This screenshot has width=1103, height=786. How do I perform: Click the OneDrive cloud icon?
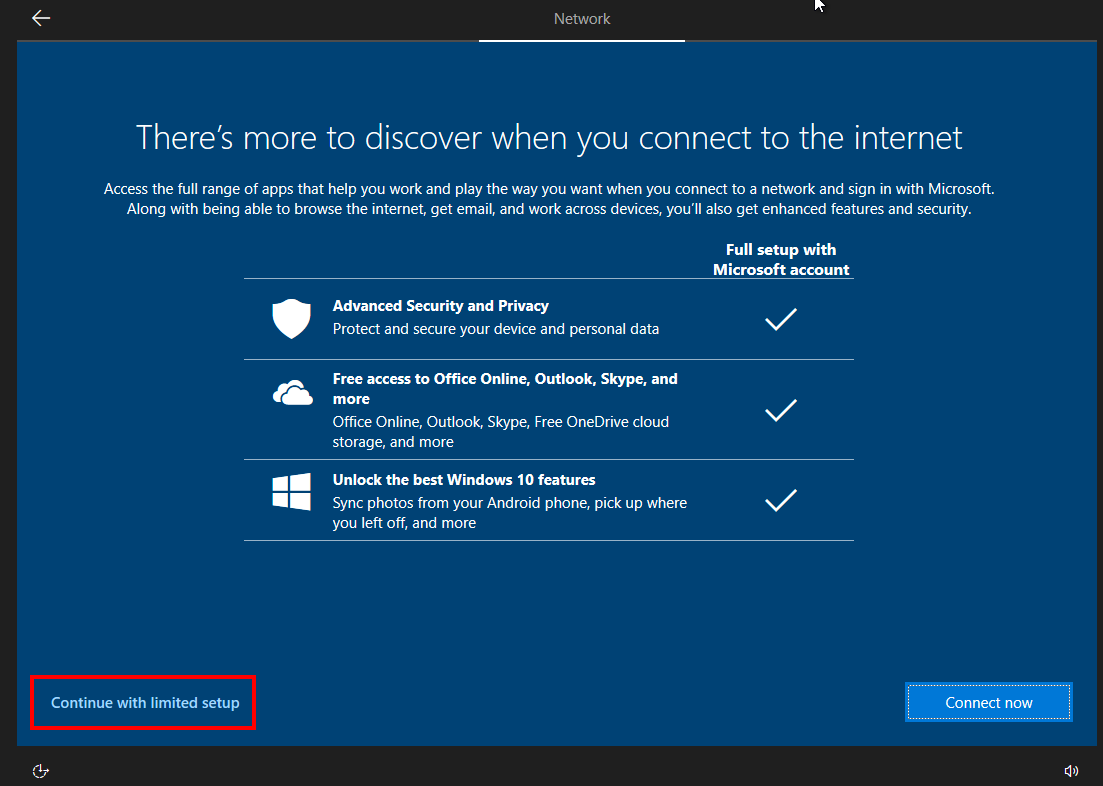(293, 393)
